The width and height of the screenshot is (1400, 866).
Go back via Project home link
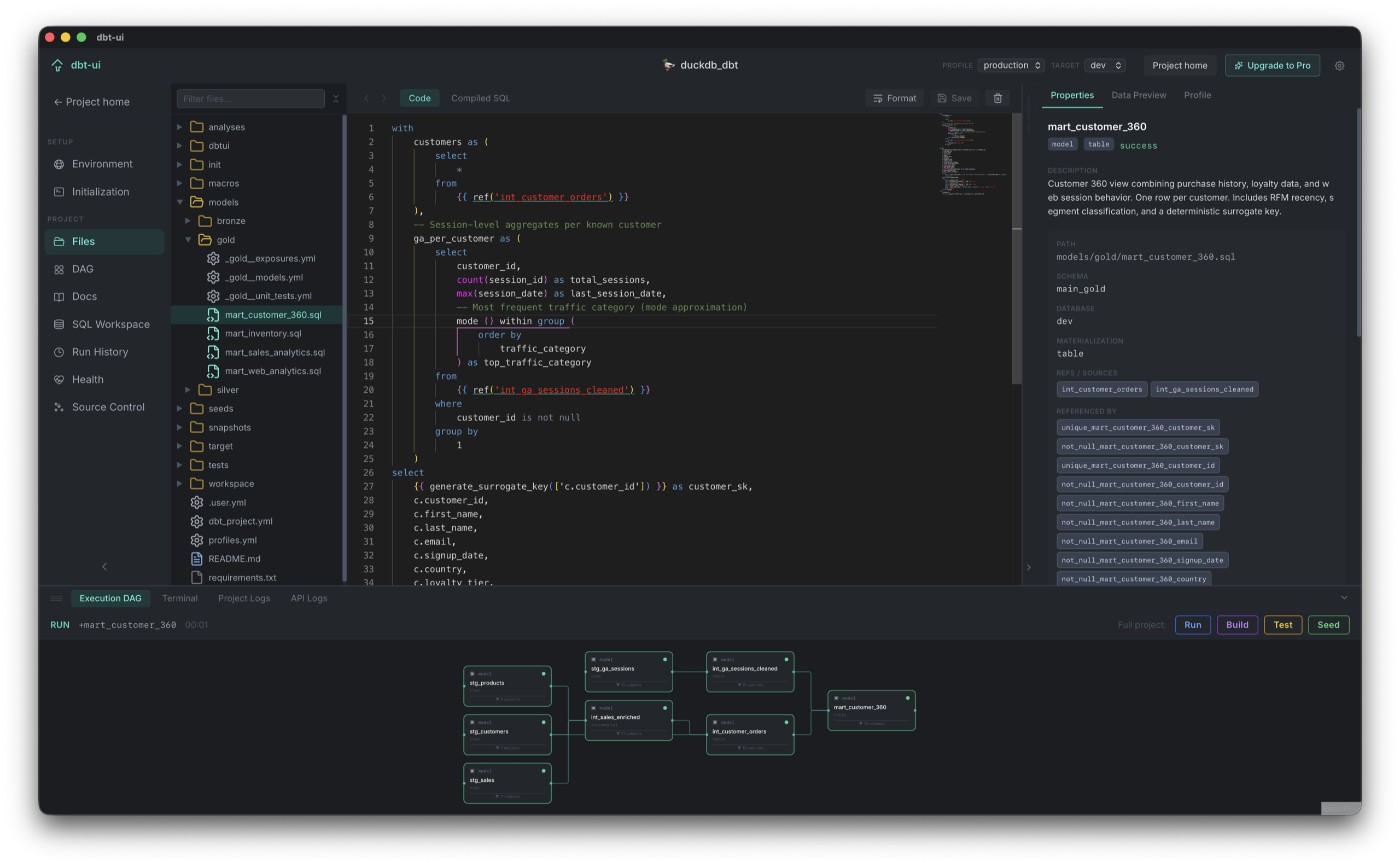[92, 102]
